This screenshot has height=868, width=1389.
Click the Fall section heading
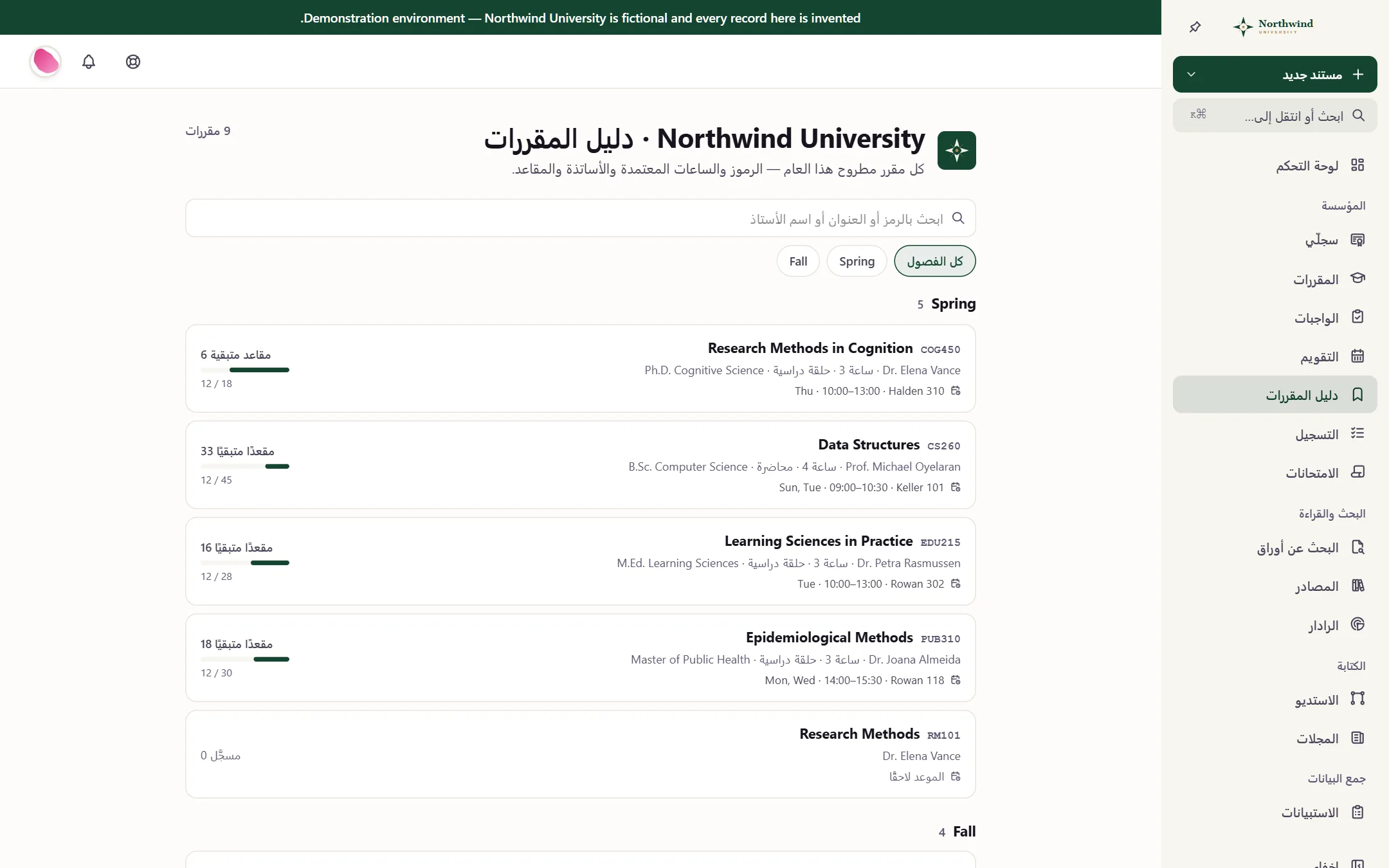964,831
